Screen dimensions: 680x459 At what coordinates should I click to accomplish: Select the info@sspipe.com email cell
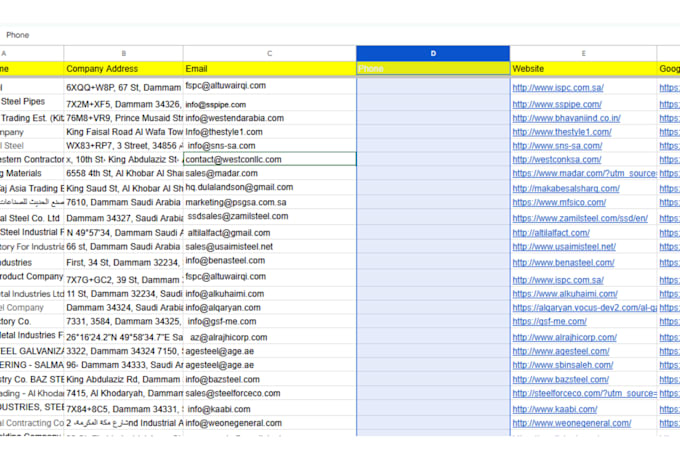click(269, 104)
